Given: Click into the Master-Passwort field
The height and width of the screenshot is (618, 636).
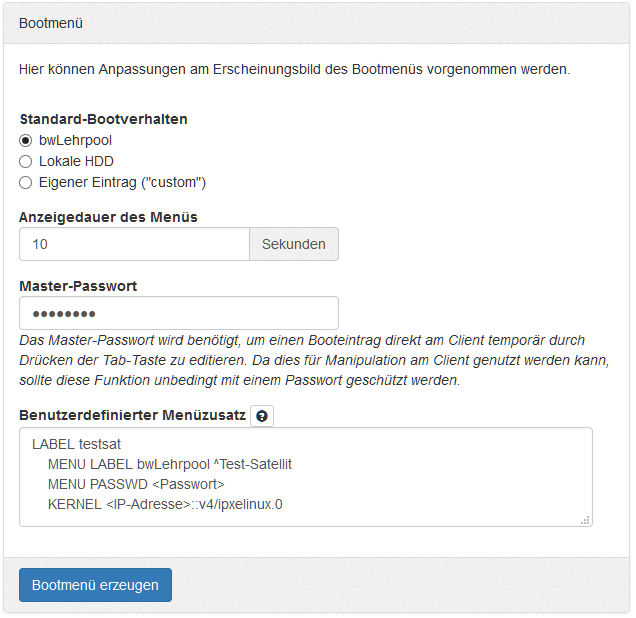Looking at the screenshot, I should click(179, 313).
